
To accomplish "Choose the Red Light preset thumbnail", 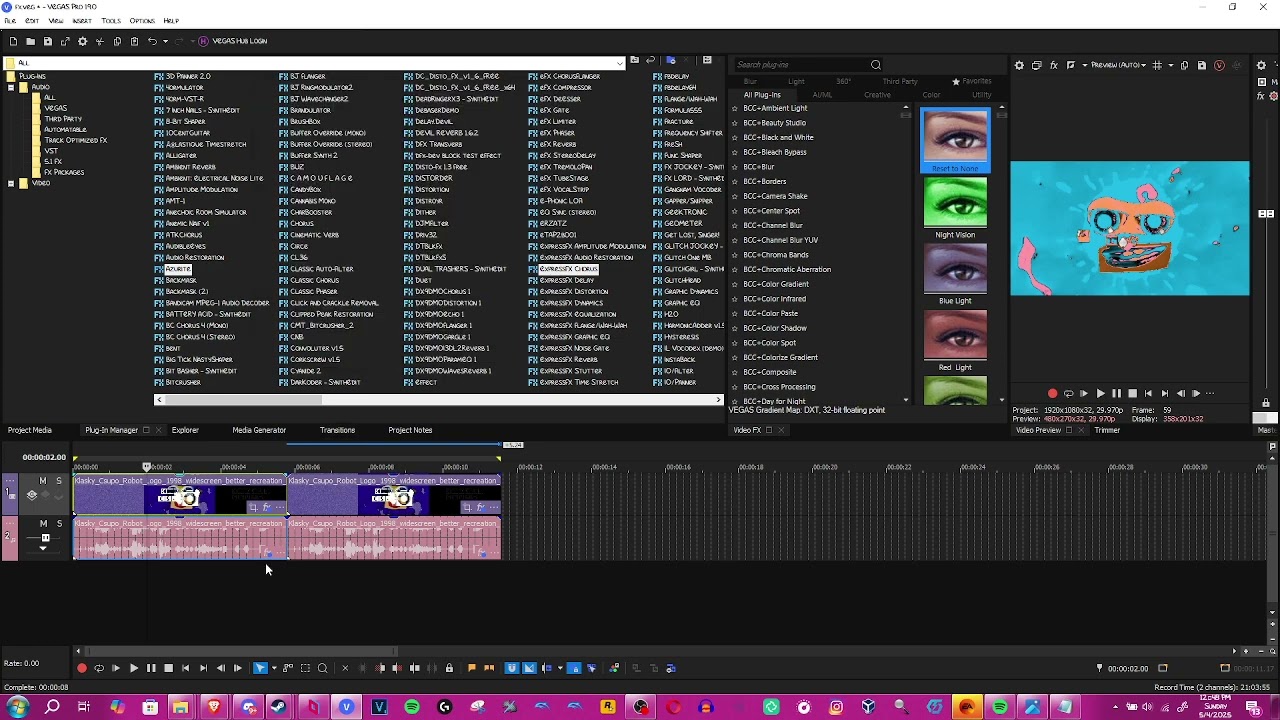I will [955, 336].
